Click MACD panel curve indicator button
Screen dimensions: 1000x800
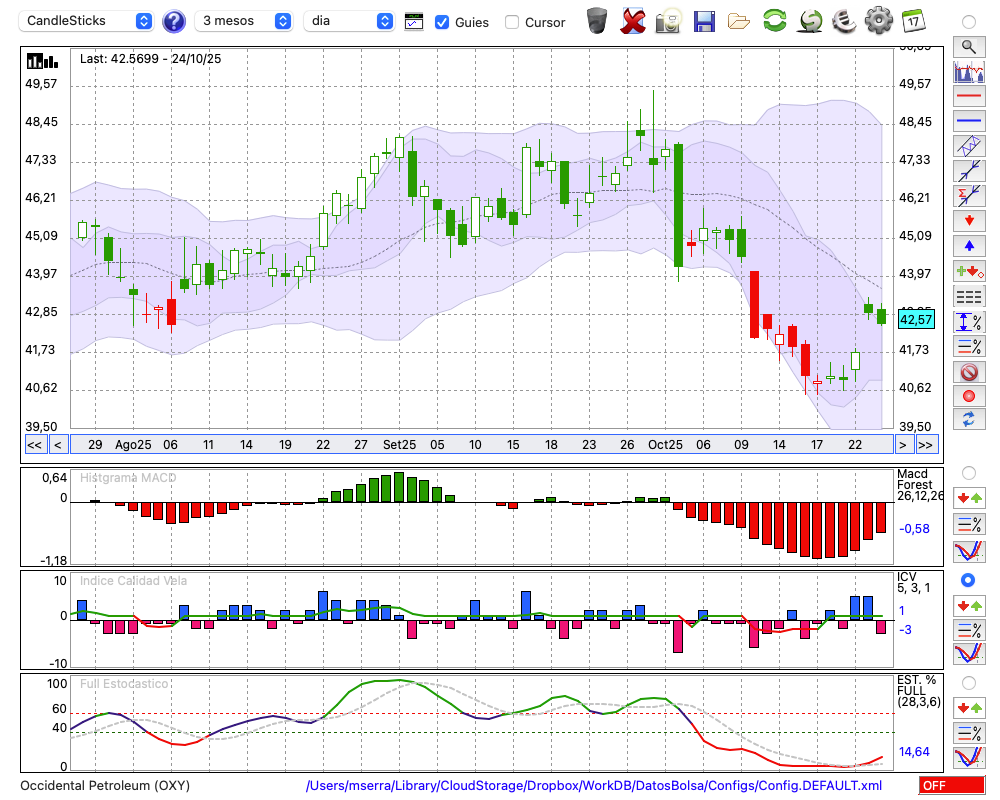(969, 551)
